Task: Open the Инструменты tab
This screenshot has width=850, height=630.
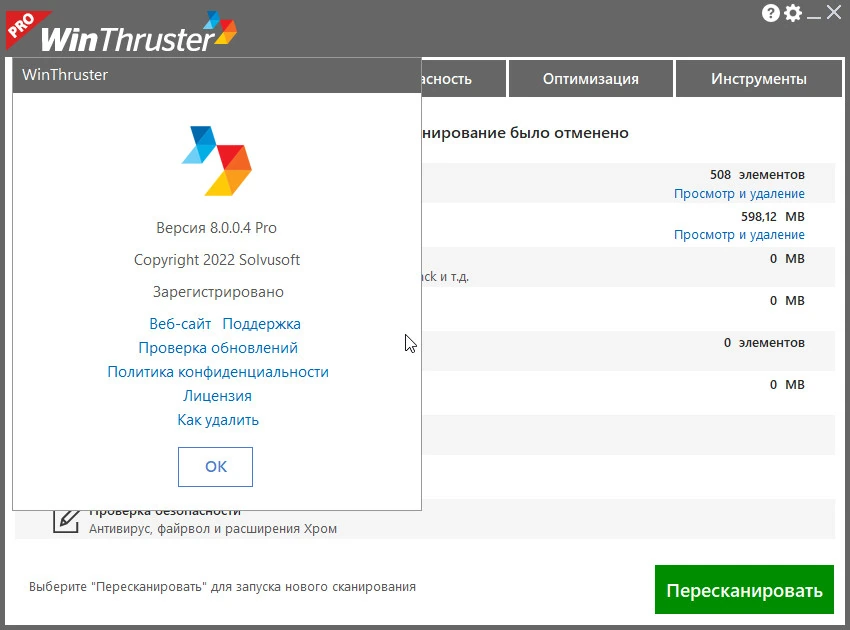Action: point(759,79)
